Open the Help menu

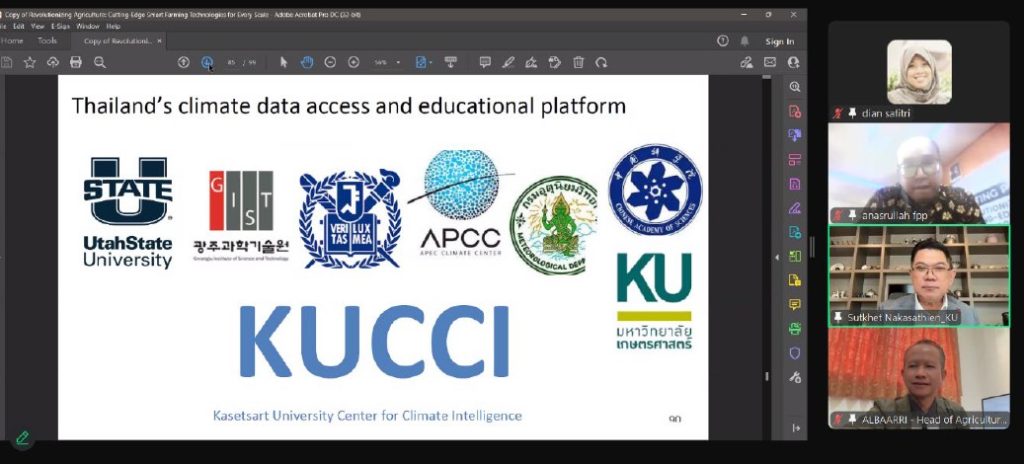[113, 26]
